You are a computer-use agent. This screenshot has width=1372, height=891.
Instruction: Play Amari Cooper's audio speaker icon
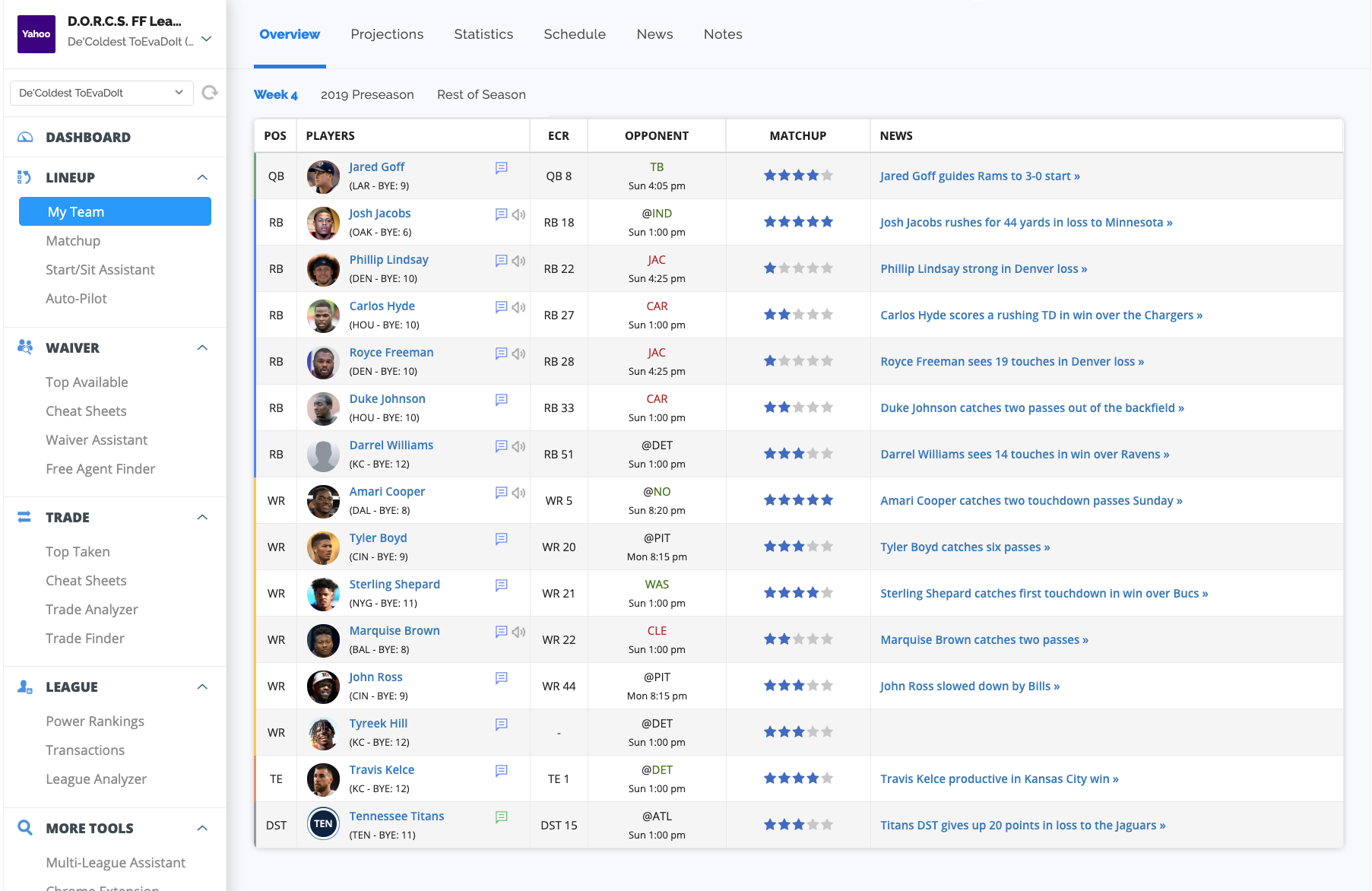tap(519, 493)
